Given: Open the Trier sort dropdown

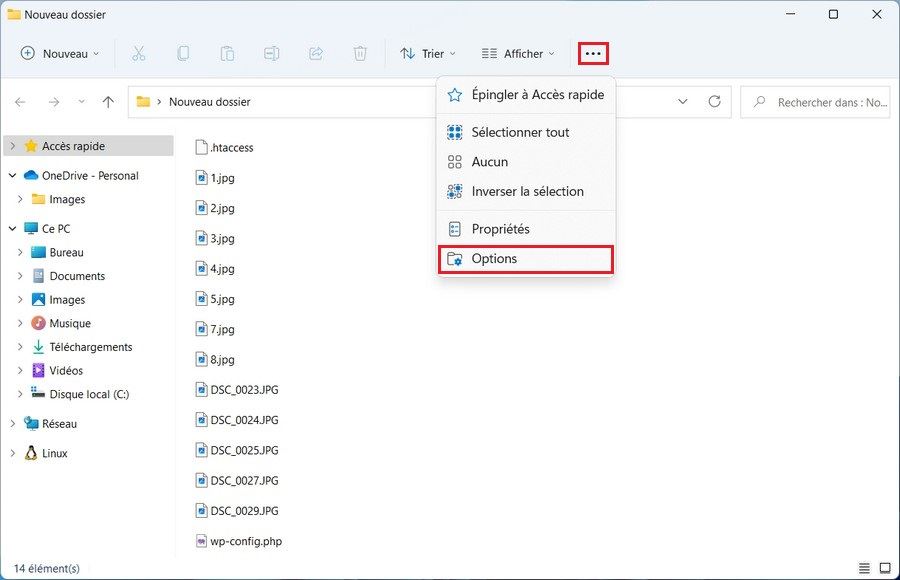Looking at the screenshot, I should point(427,53).
